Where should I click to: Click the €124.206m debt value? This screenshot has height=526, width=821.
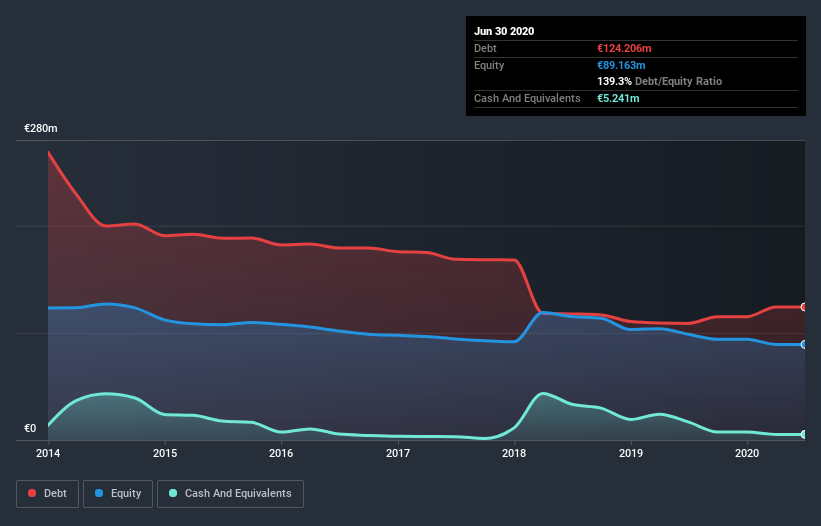click(x=624, y=48)
